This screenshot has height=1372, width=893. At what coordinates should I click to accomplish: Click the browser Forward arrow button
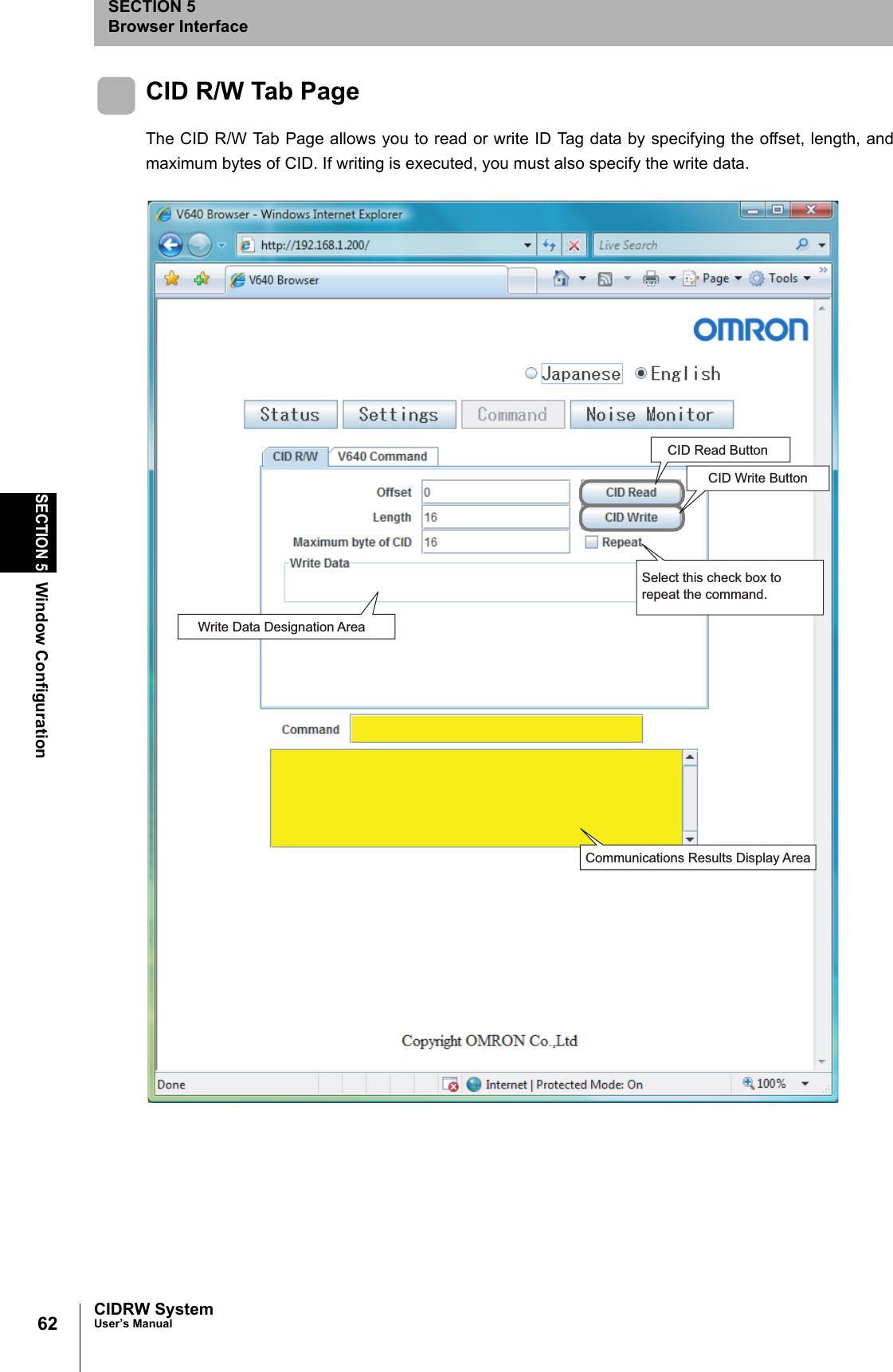coord(199,244)
